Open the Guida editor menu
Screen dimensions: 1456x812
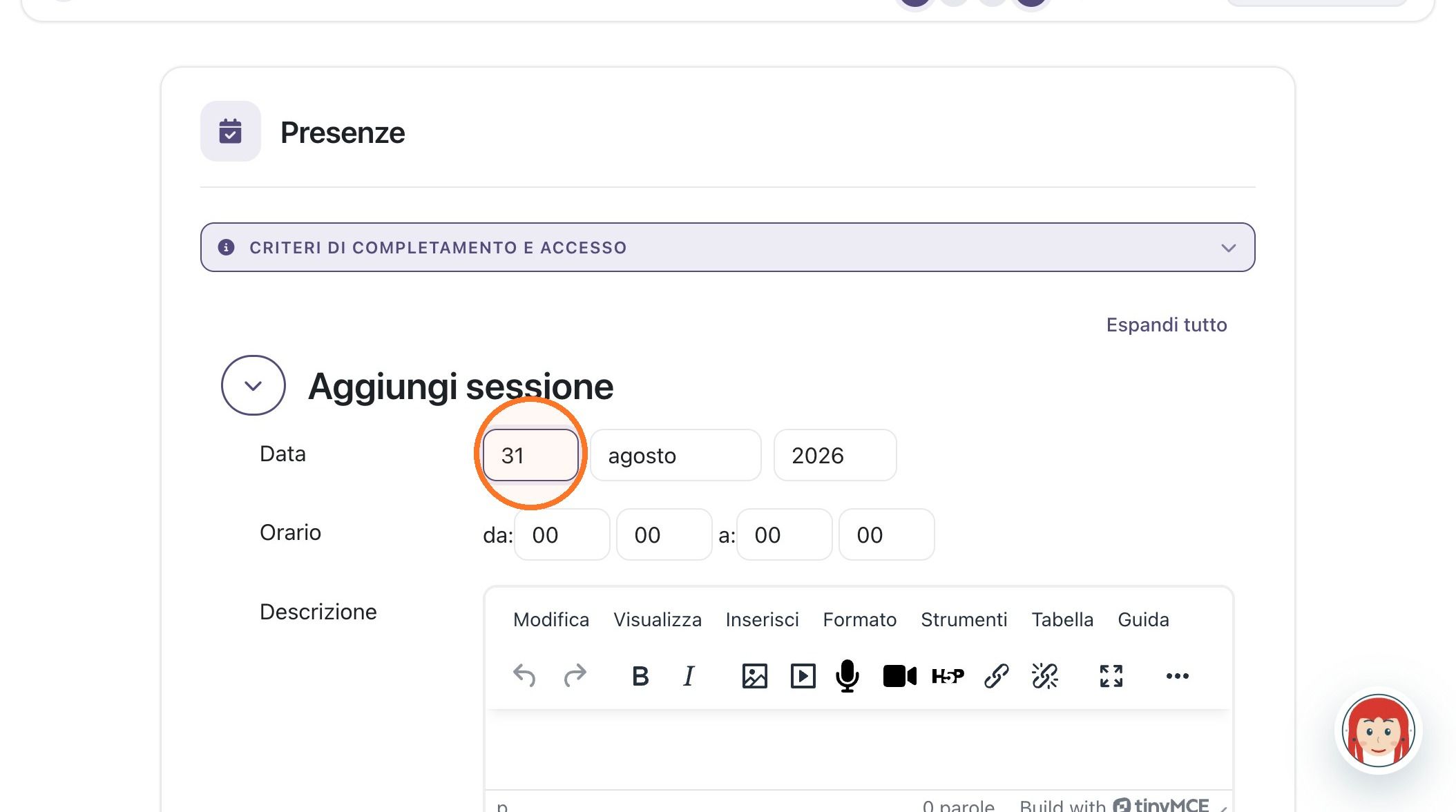click(x=1143, y=619)
